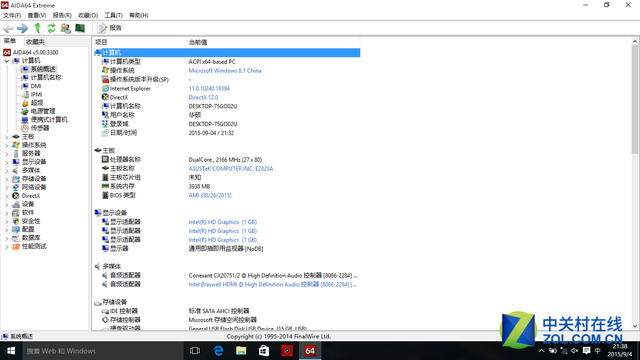Viewport: 640px width, 360px height.
Task: Click the 数据库 tree icon
Action: (16, 238)
